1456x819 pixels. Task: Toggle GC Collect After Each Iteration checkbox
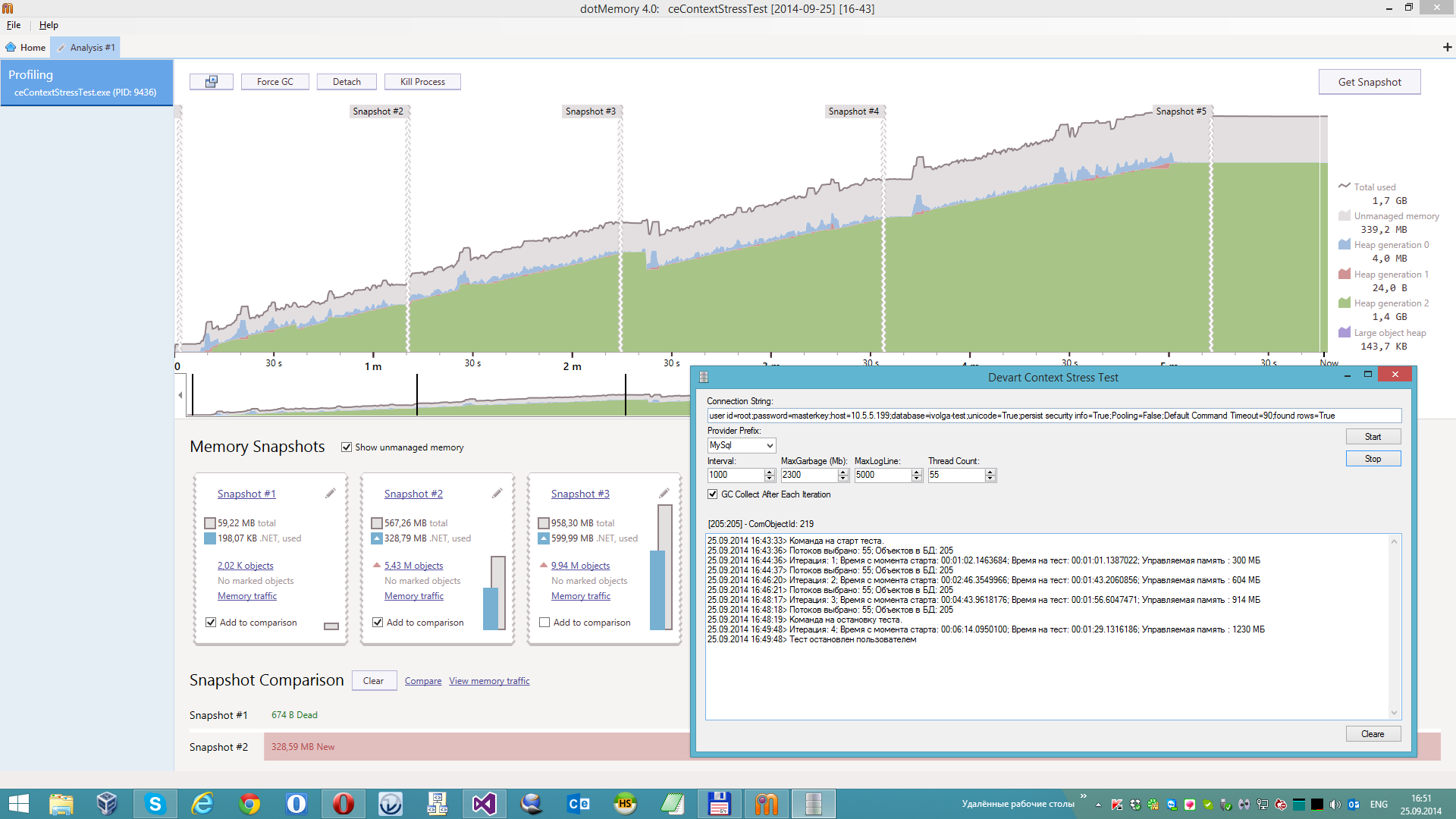pyautogui.click(x=713, y=494)
